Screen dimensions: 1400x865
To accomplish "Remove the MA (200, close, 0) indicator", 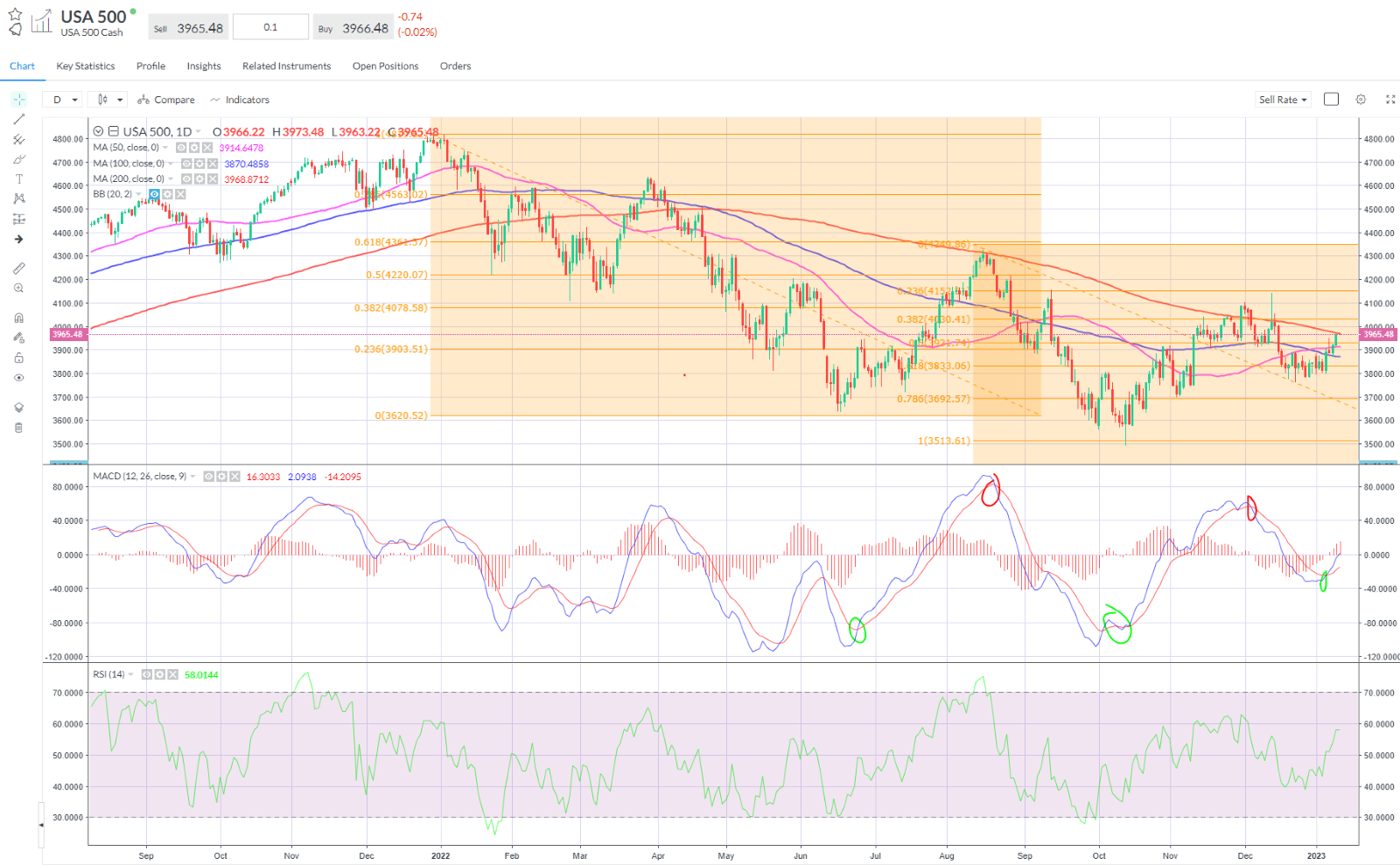I will [213, 179].
